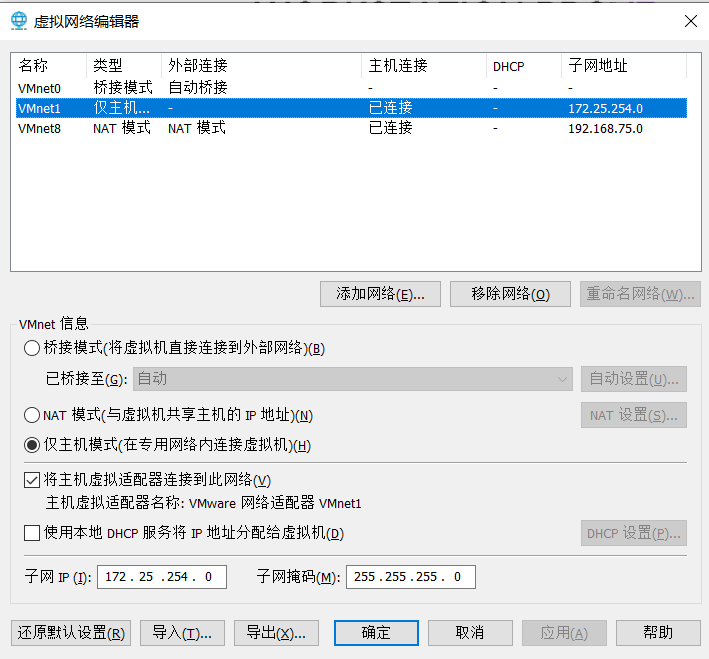Confirm with the 确定 button
This screenshot has height=659, width=709.
(376, 633)
